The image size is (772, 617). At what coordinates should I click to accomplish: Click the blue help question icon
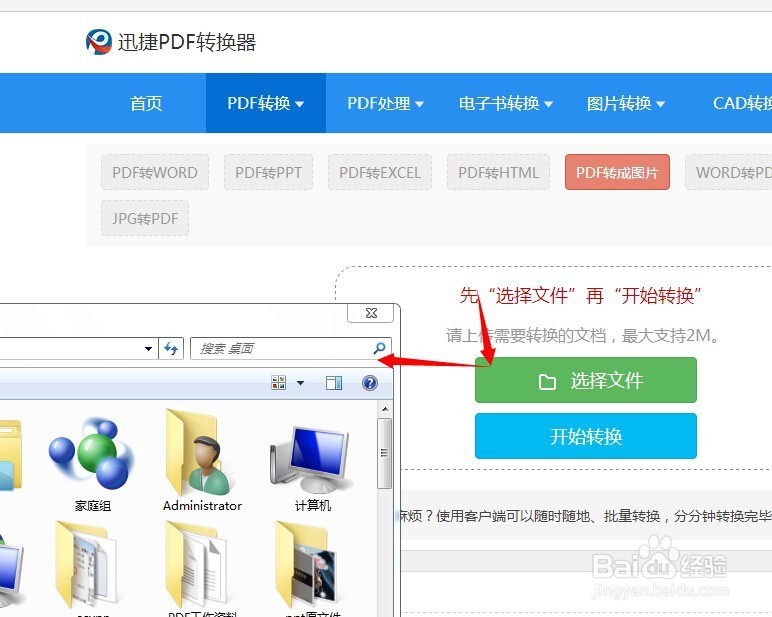point(370,383)
